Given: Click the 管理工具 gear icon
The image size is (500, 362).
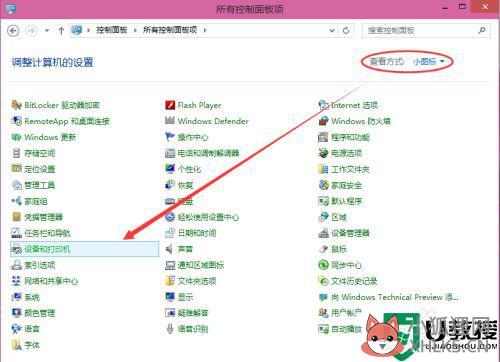Looking at the screenshot, I should (x=17, y=185).
